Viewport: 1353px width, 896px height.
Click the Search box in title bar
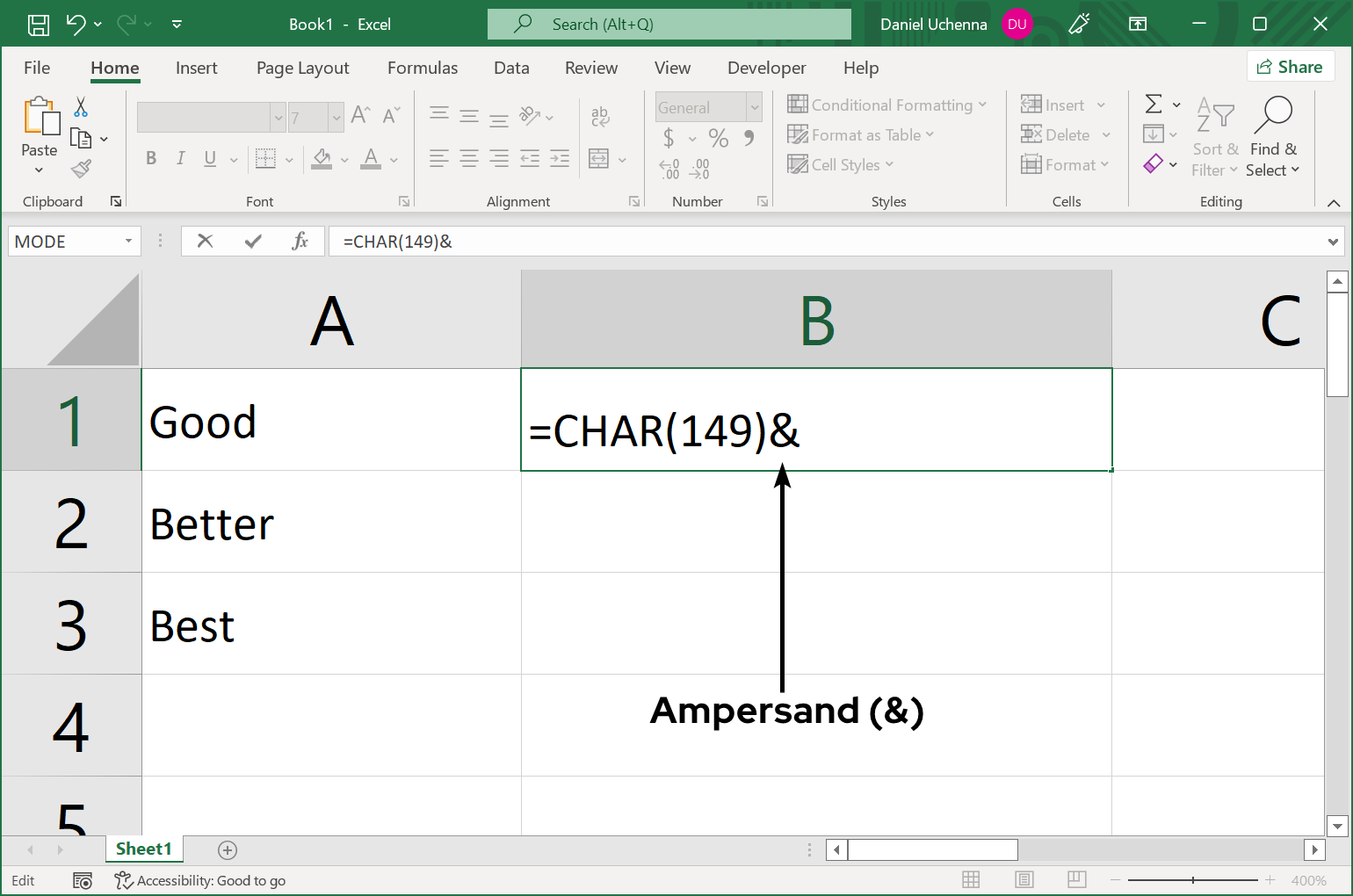(x=669, y=25)
